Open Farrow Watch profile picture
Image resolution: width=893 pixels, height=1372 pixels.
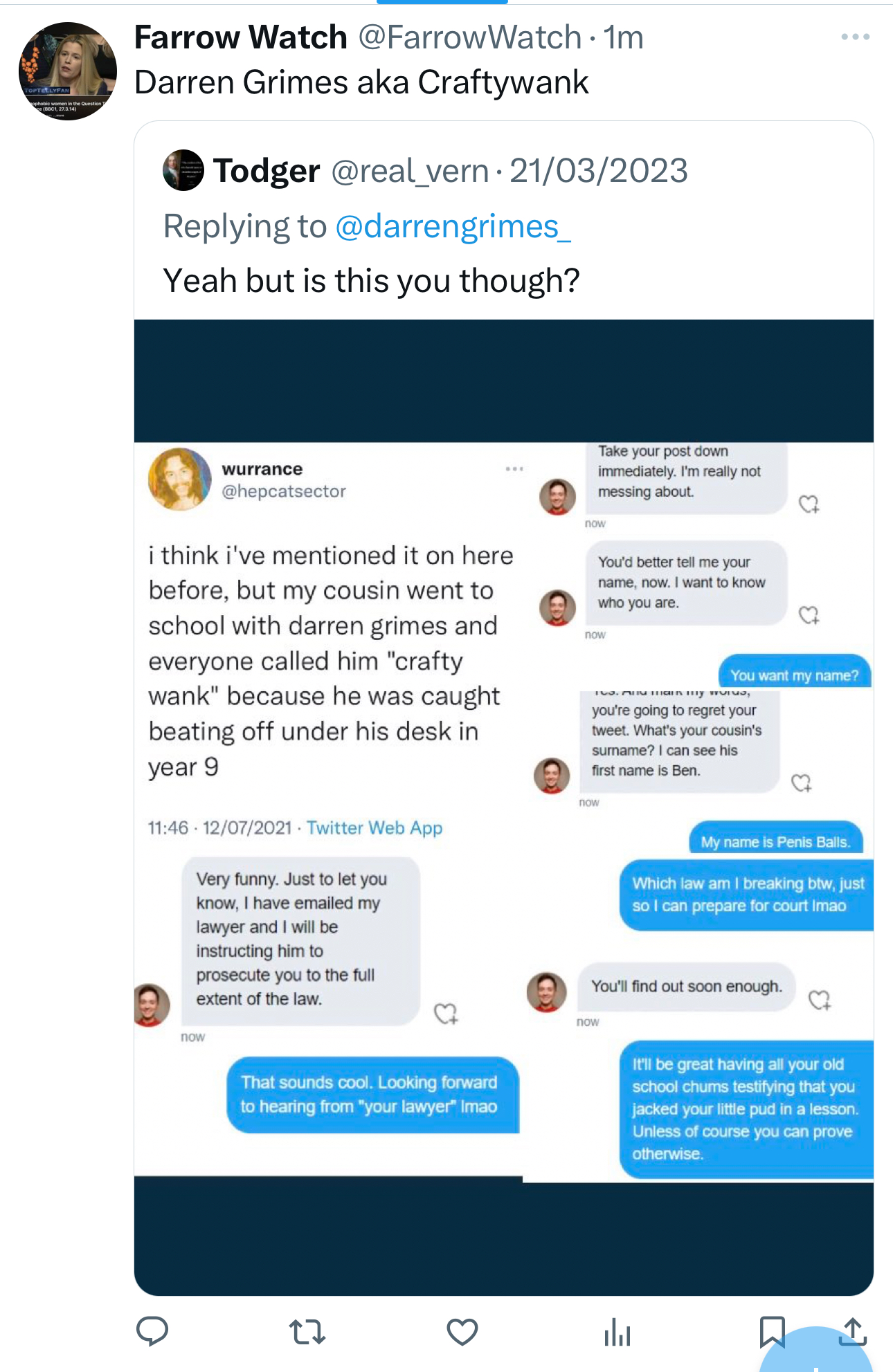pyautogui.click(x=67, y=71)
